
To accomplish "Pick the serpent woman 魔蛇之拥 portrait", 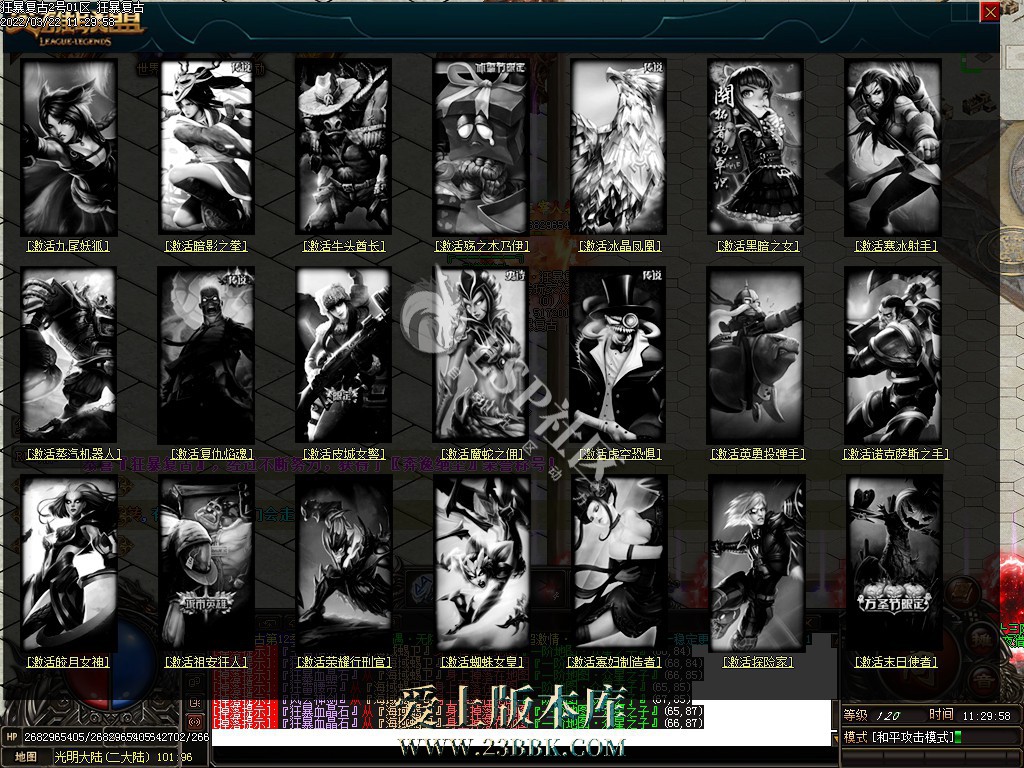I will [x=481, y=355].
